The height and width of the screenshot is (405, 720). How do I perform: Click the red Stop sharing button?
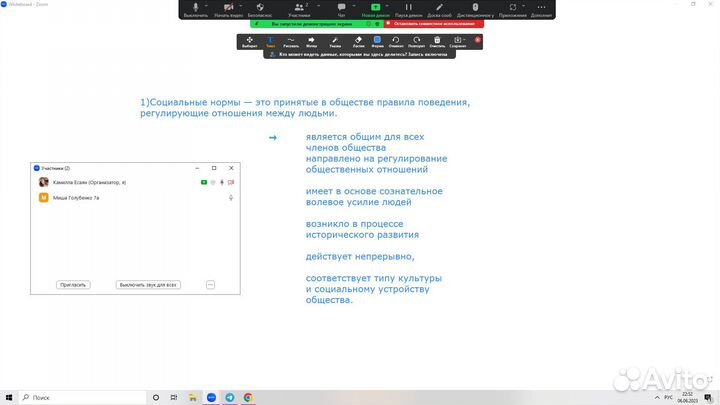[433, 23]
